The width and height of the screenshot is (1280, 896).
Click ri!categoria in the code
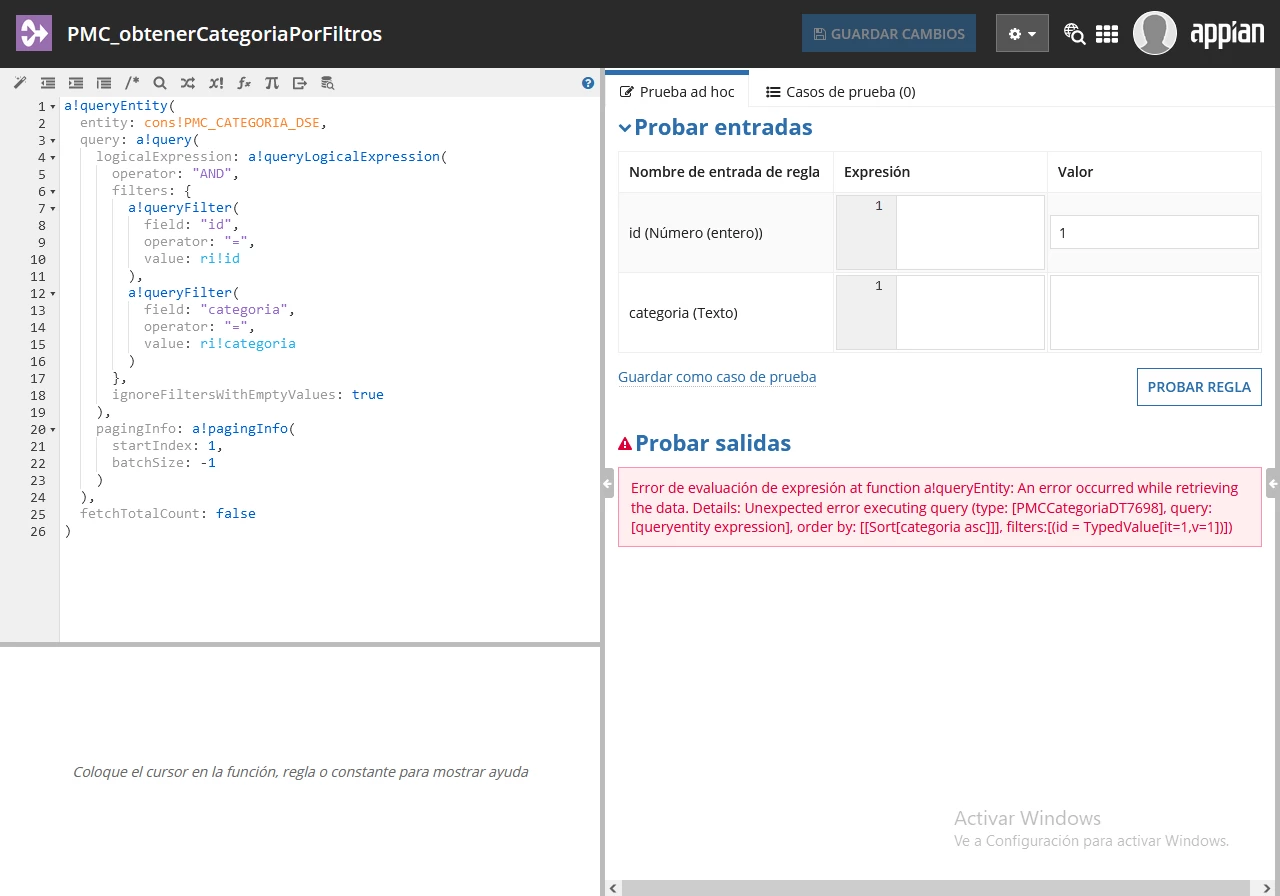point(248,344)
